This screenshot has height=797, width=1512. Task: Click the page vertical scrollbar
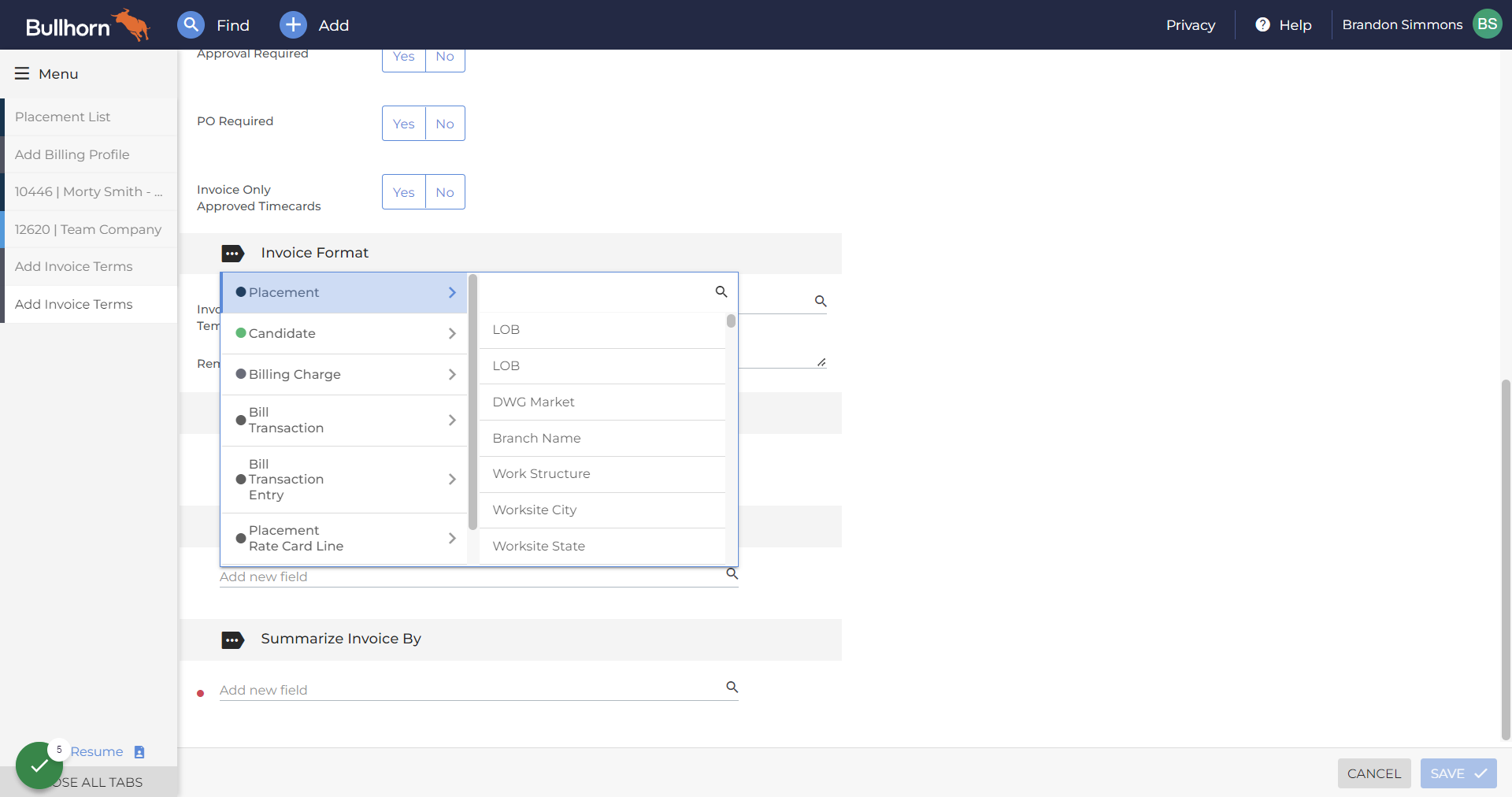click(x=1506, y=559)
